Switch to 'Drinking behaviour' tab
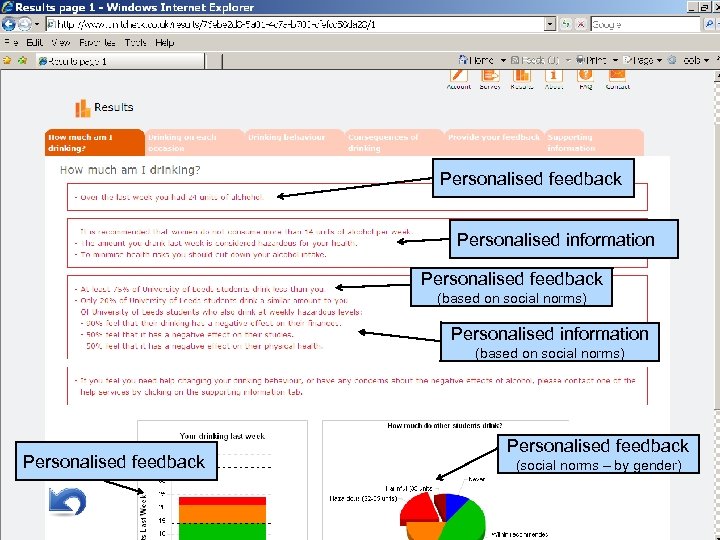 295,142
